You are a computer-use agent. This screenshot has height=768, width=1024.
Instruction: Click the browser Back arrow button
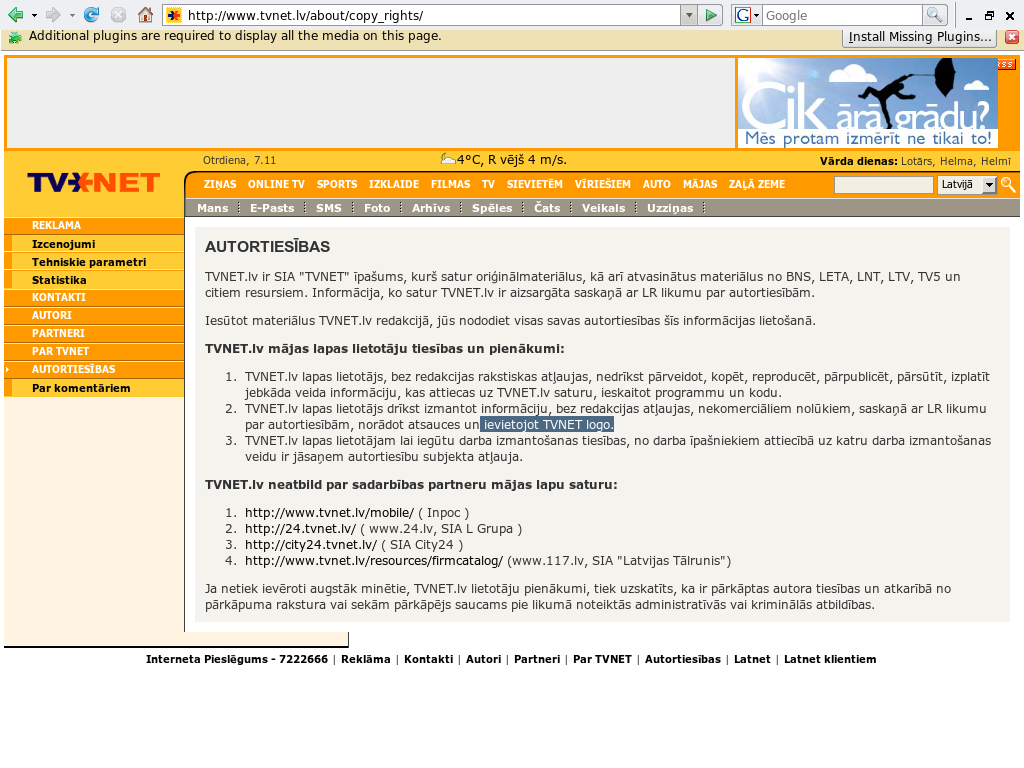coord(16,15)
